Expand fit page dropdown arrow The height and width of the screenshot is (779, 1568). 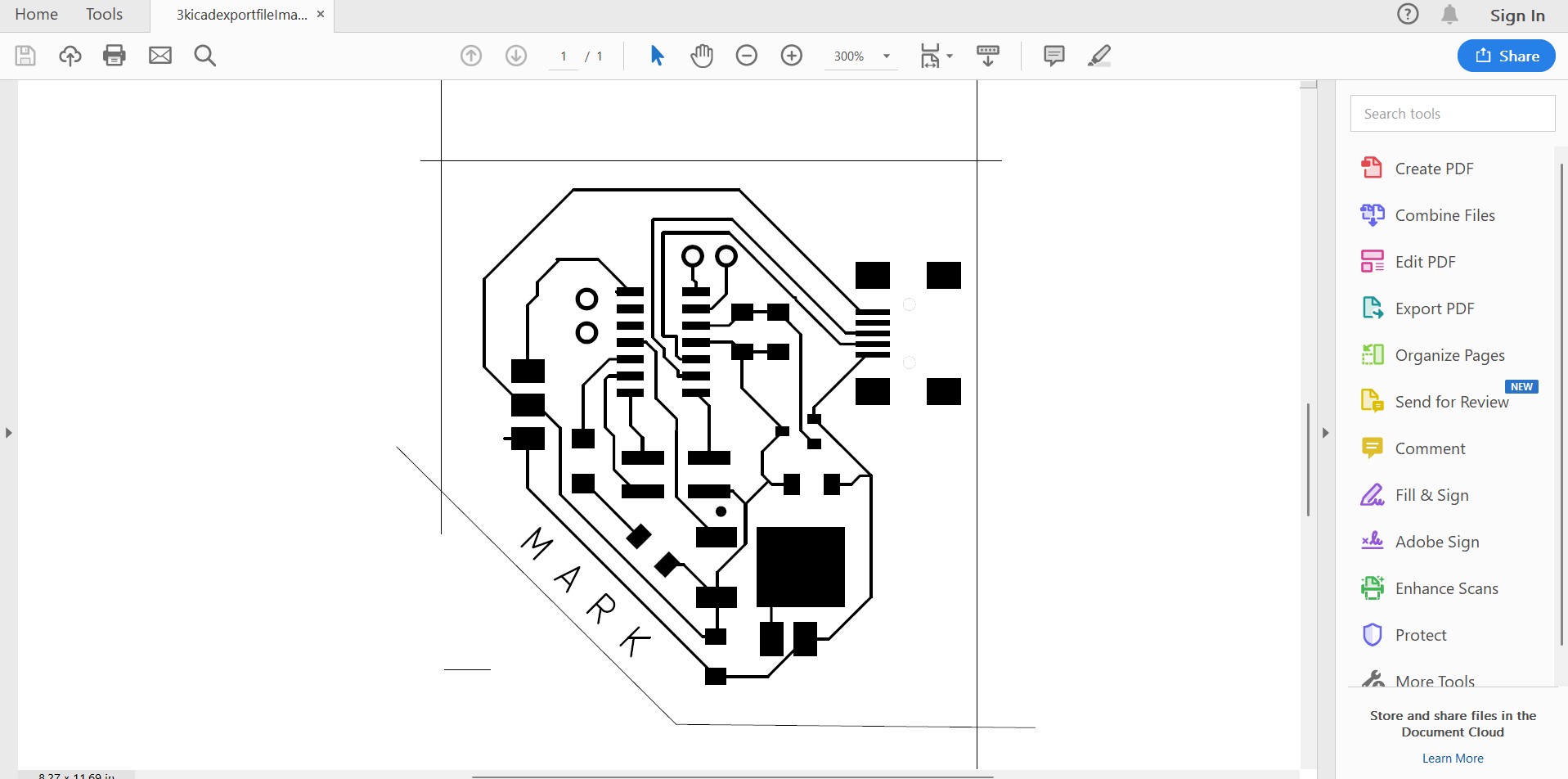[x=950, y=56]
